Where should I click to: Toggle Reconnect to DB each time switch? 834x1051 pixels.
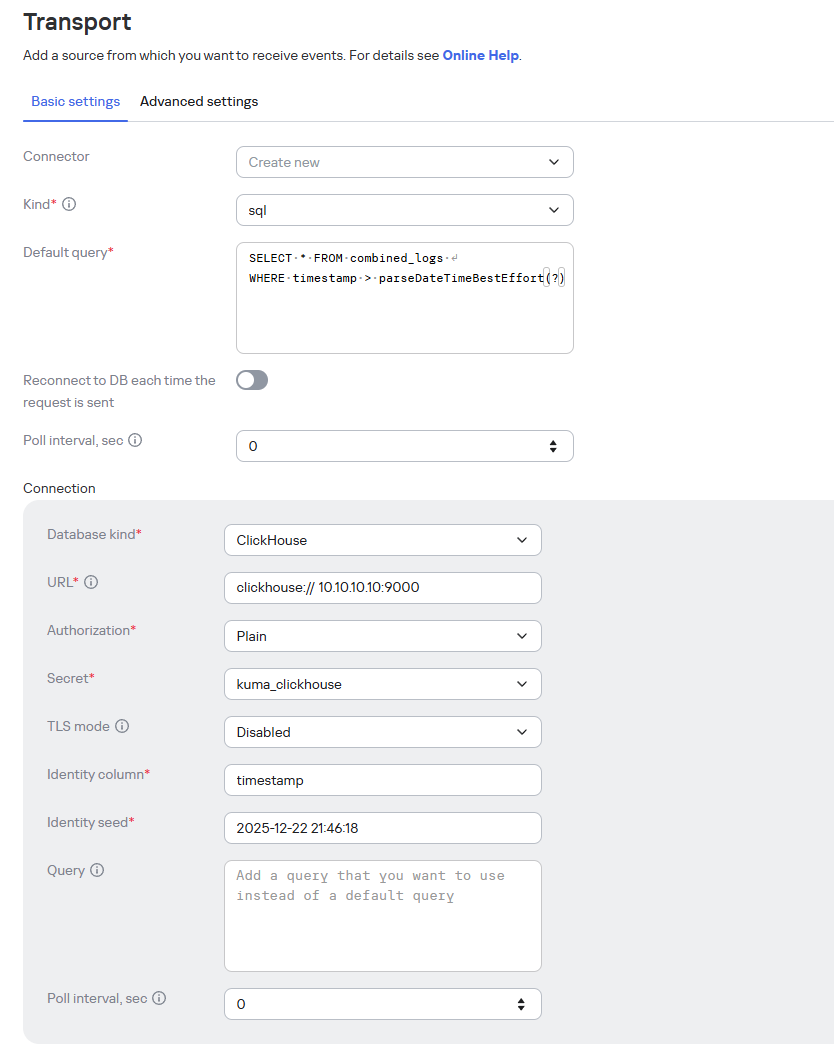pos(252,380)
